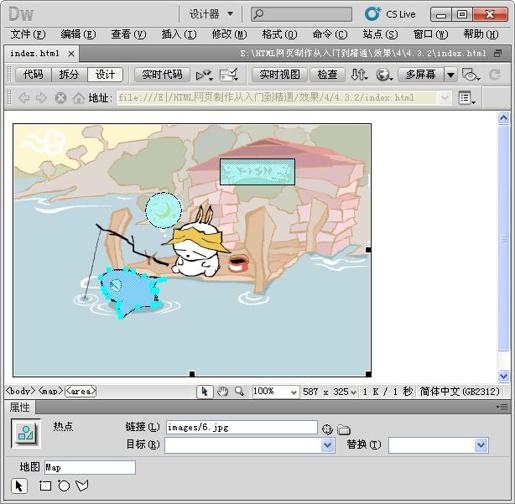
Task: Close the index.html tab
Action: tap(71, 54)
